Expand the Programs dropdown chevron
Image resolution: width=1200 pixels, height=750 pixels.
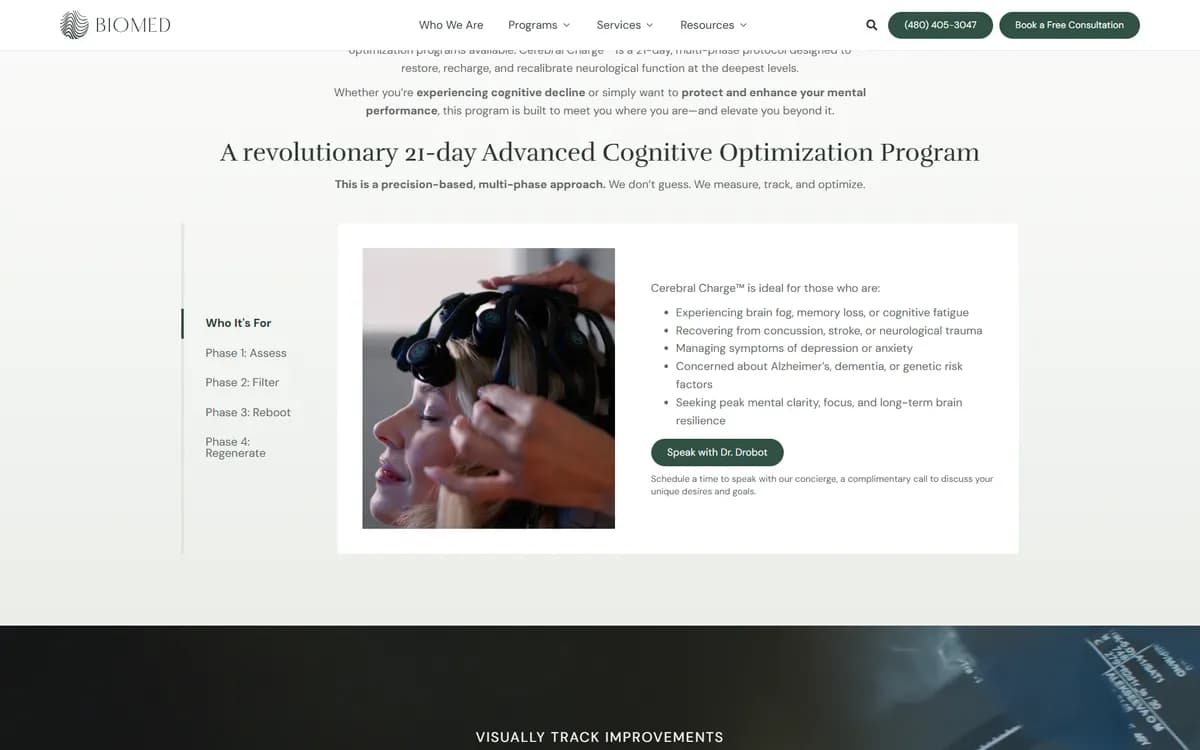tap(566, 25)
